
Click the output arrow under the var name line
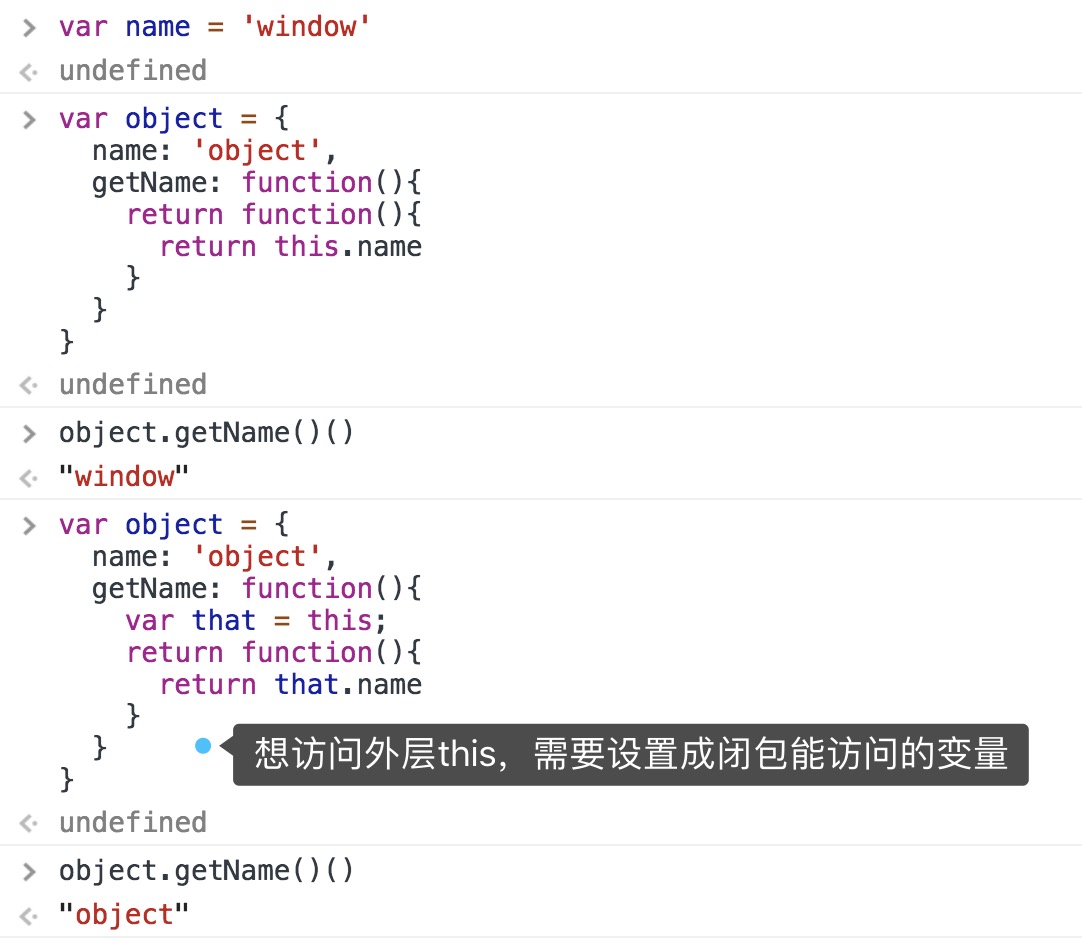[x=30, y=71]
